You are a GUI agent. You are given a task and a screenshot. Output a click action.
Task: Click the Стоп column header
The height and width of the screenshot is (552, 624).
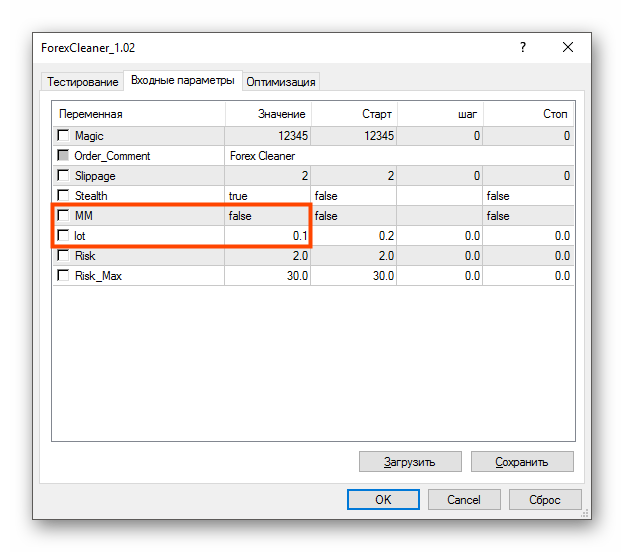coord(528,114)
